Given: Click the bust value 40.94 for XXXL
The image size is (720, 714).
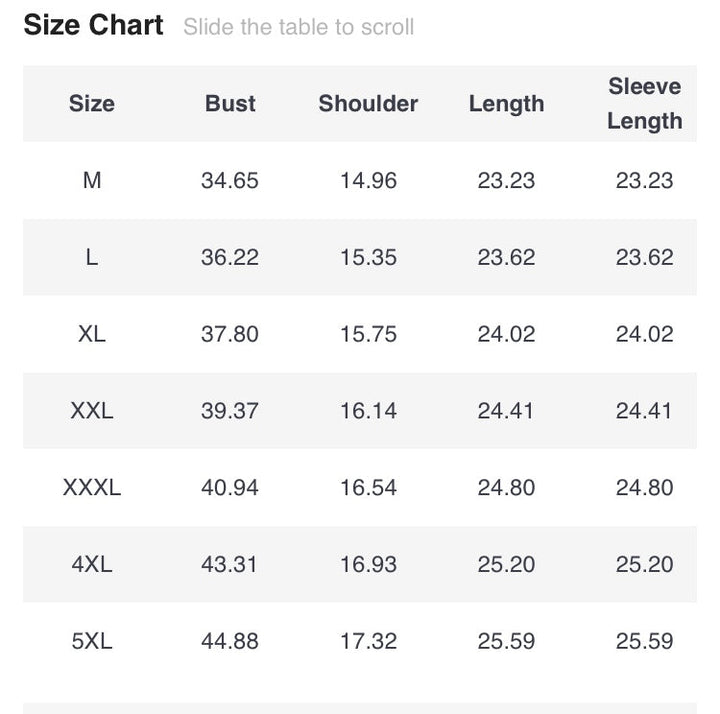Looking at the screenshot, I should 230,488.
